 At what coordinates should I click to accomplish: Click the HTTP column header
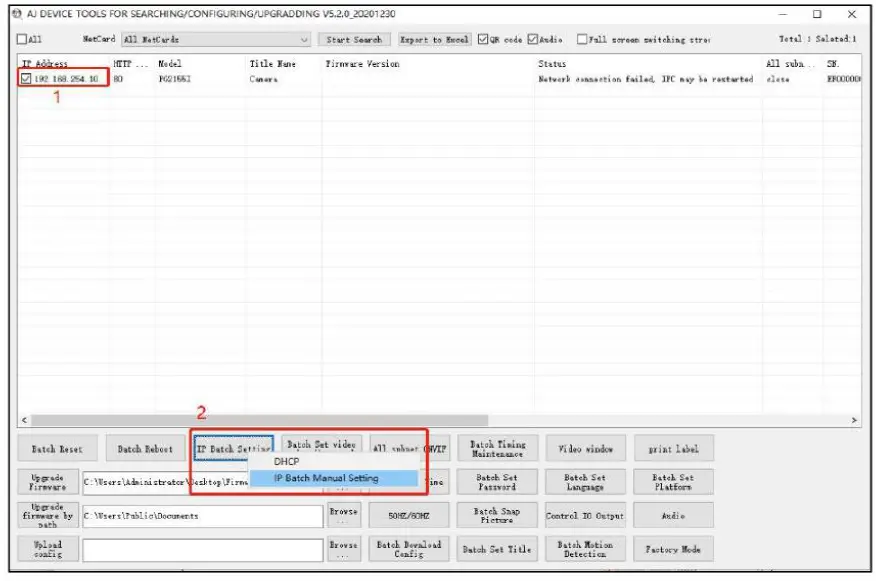tap(130, 64)
